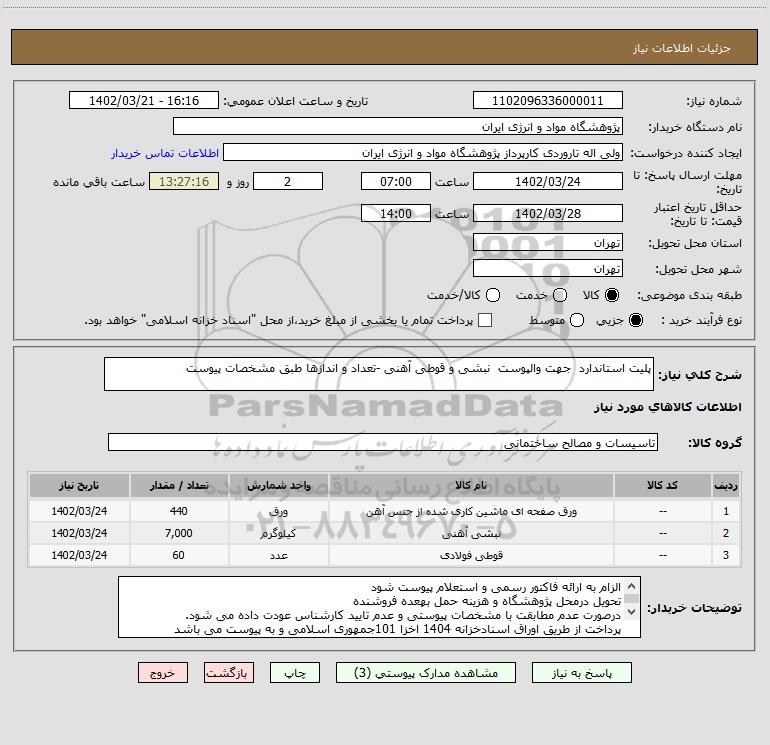Click the price validity time 14:00 field
The image size is (770, 745).
396,213
